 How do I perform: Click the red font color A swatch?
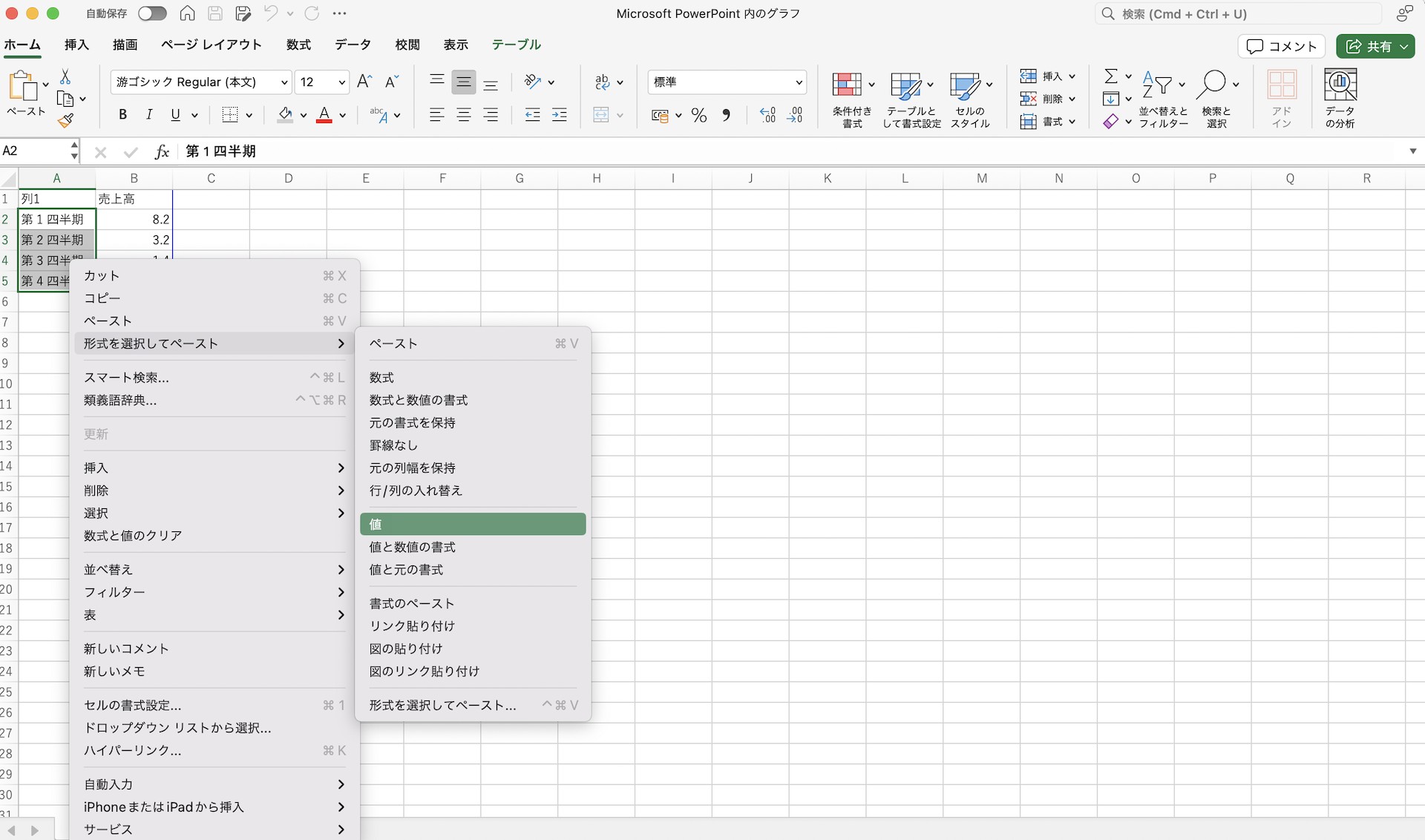pyautogui.click(x=324, y=115)
